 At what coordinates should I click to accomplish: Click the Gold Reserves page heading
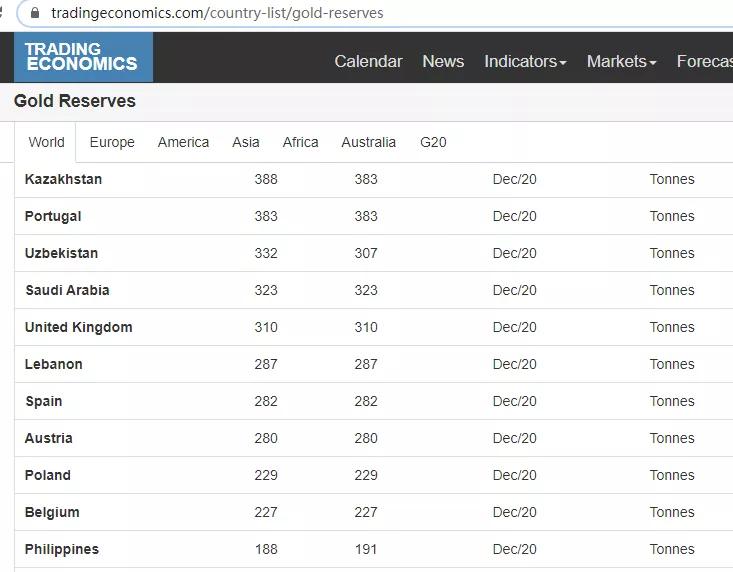point(75,101)
